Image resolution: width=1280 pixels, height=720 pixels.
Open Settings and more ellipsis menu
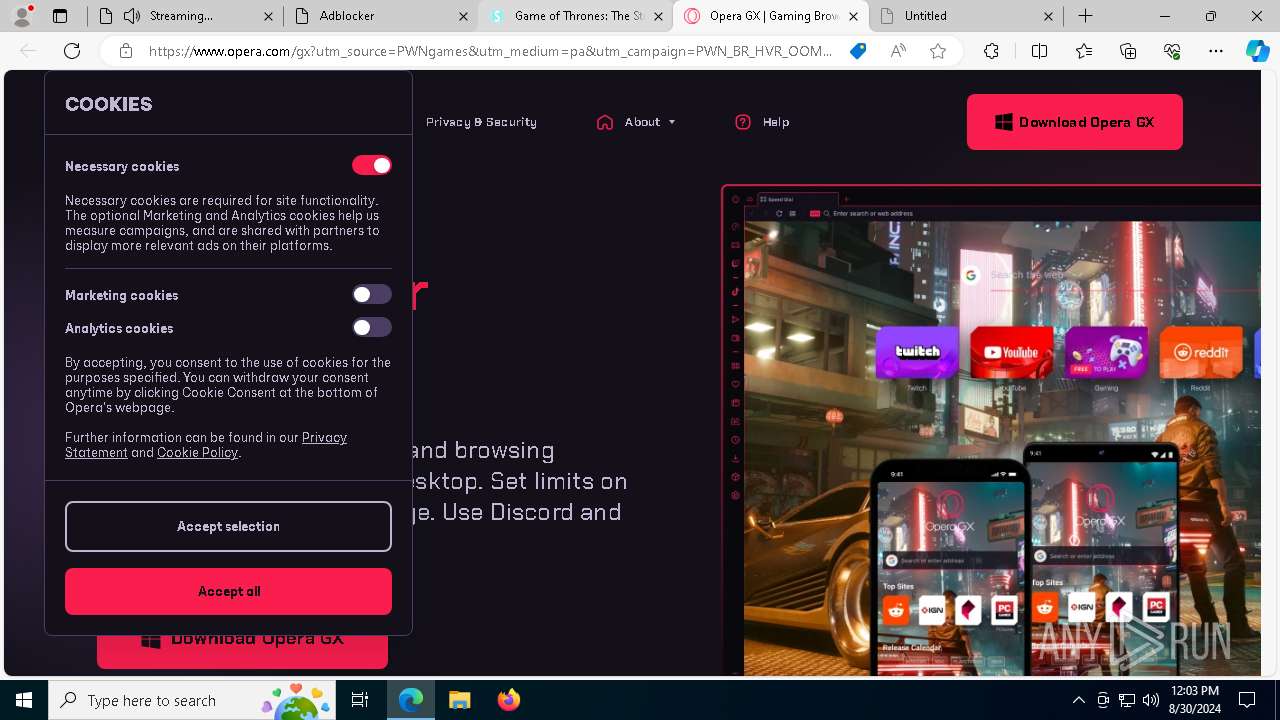pyautogui.click(x=1216, y=51)
